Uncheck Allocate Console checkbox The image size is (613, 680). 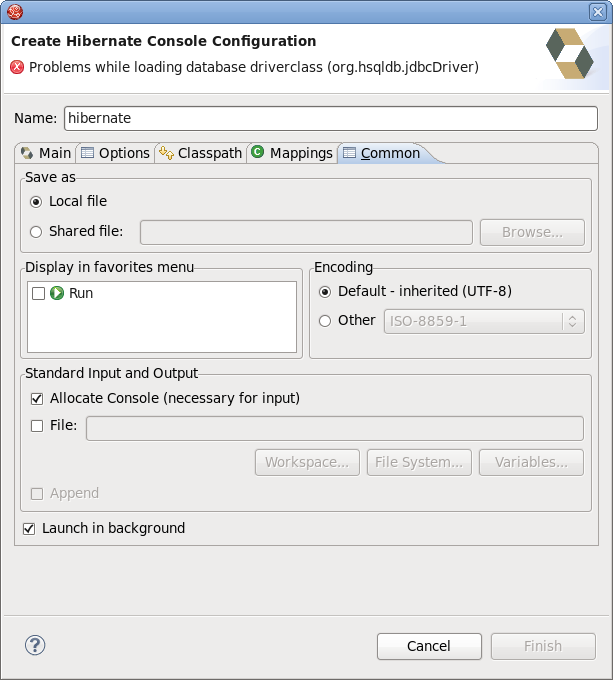coord(37,398)
